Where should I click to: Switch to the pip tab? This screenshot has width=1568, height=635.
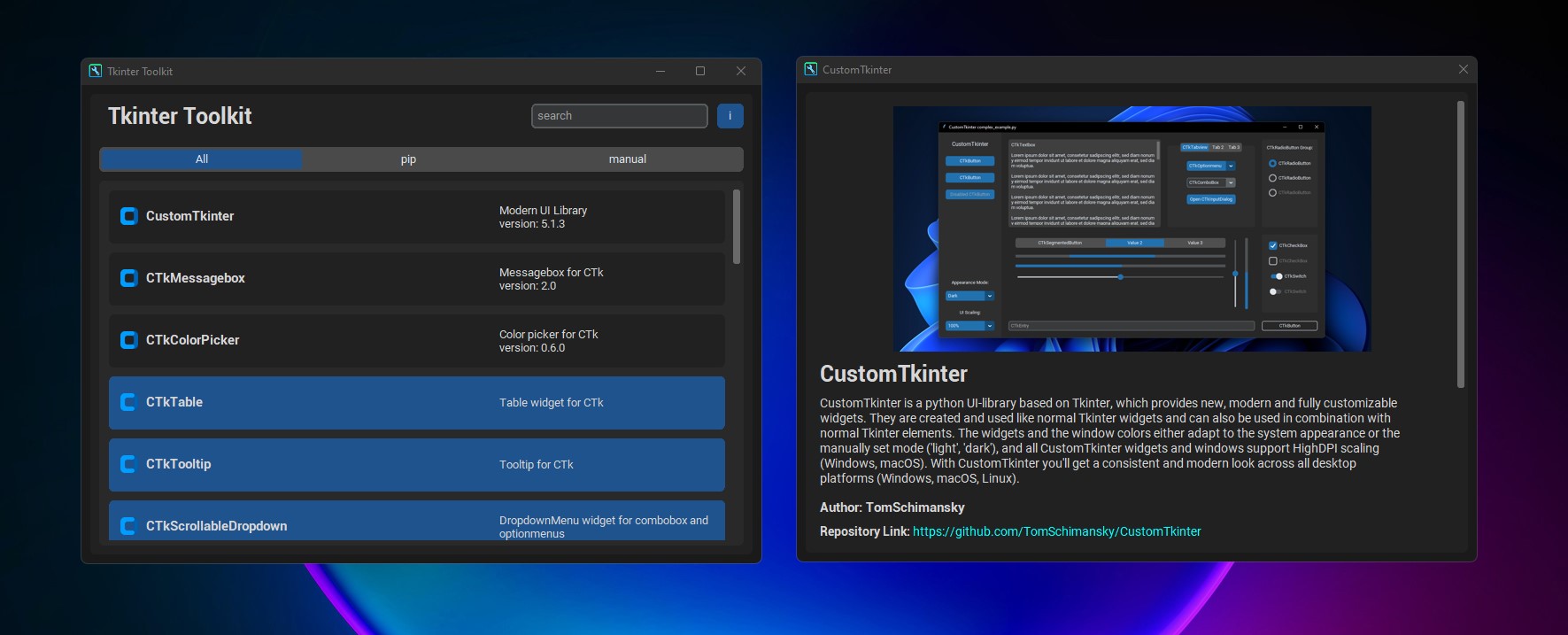pyautogui.click(x=408, y=159)
